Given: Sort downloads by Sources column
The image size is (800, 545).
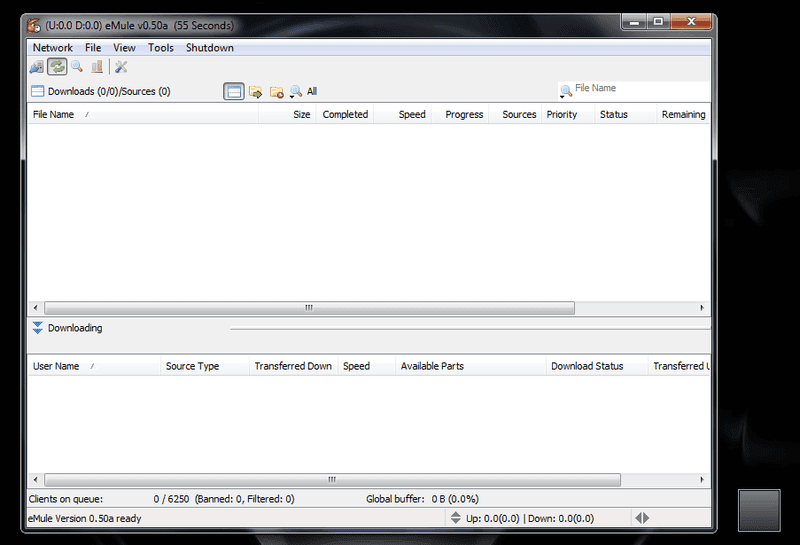Looking at the screenshot, I should point(515,114).
